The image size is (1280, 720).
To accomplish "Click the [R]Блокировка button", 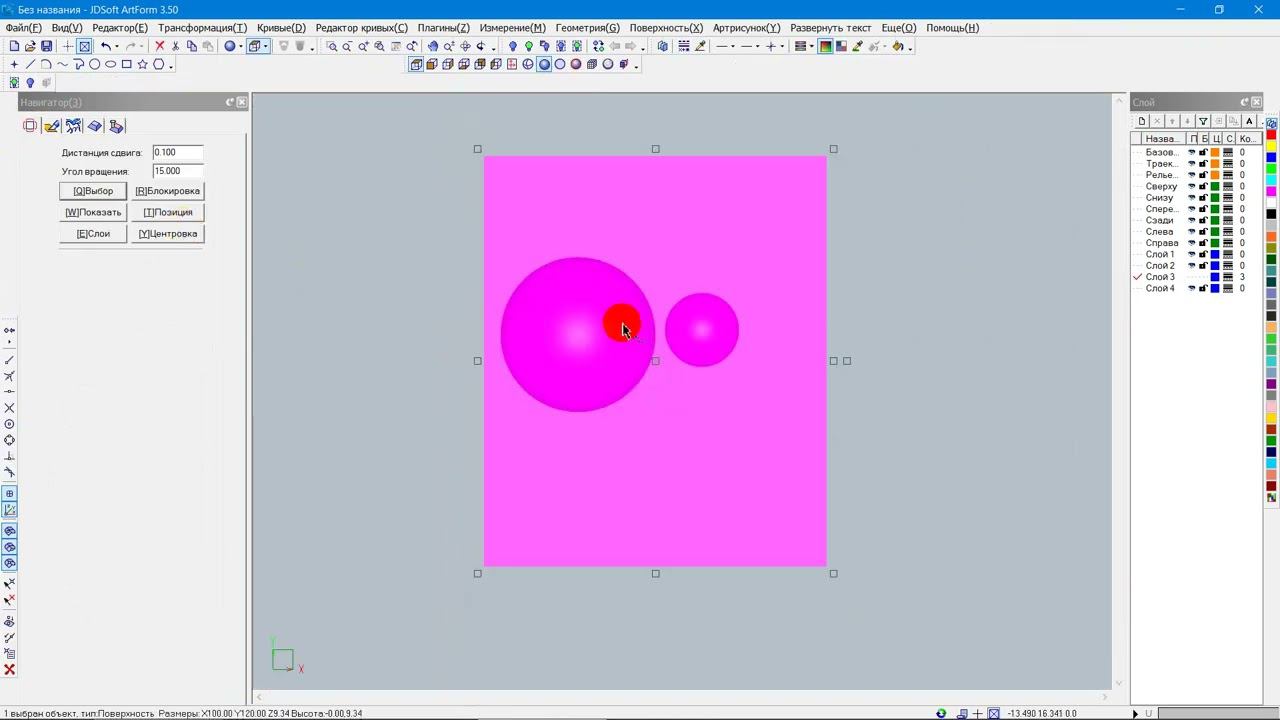I will pos(167,191).
